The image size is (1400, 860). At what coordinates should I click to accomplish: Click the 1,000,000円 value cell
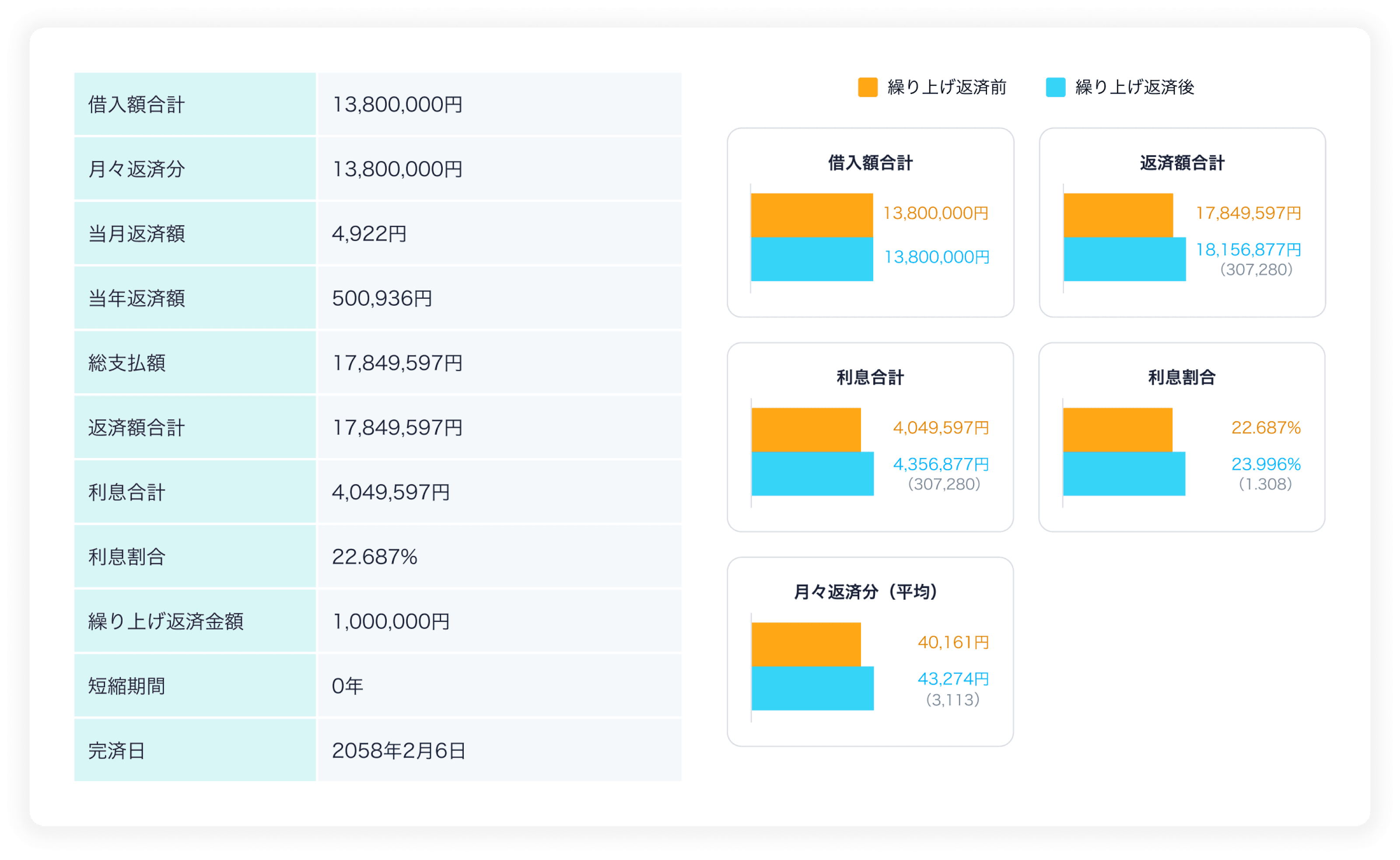[x=391, y=622]
